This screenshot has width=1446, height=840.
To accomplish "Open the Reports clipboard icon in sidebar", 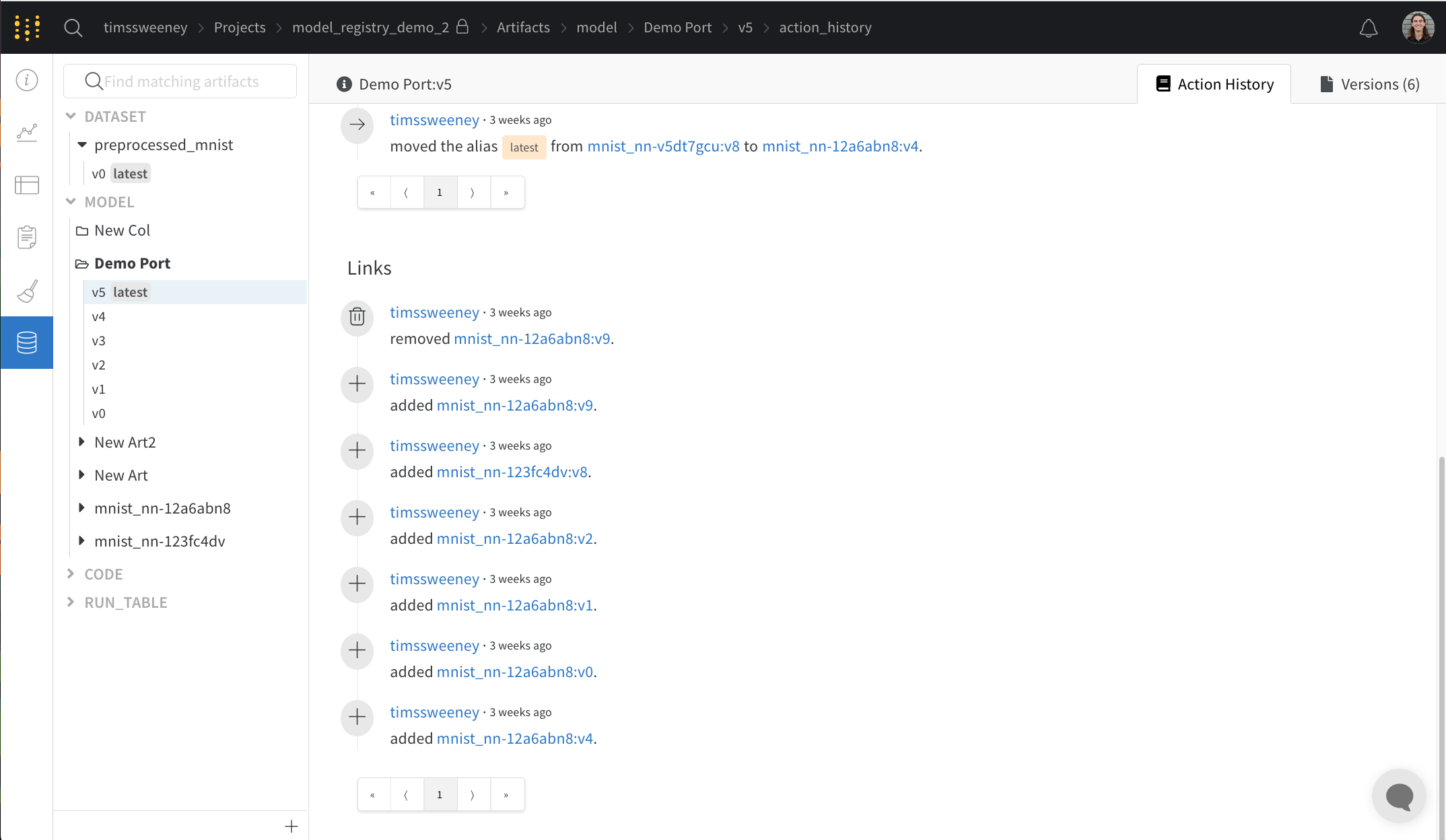I will (x=27, y=237).
